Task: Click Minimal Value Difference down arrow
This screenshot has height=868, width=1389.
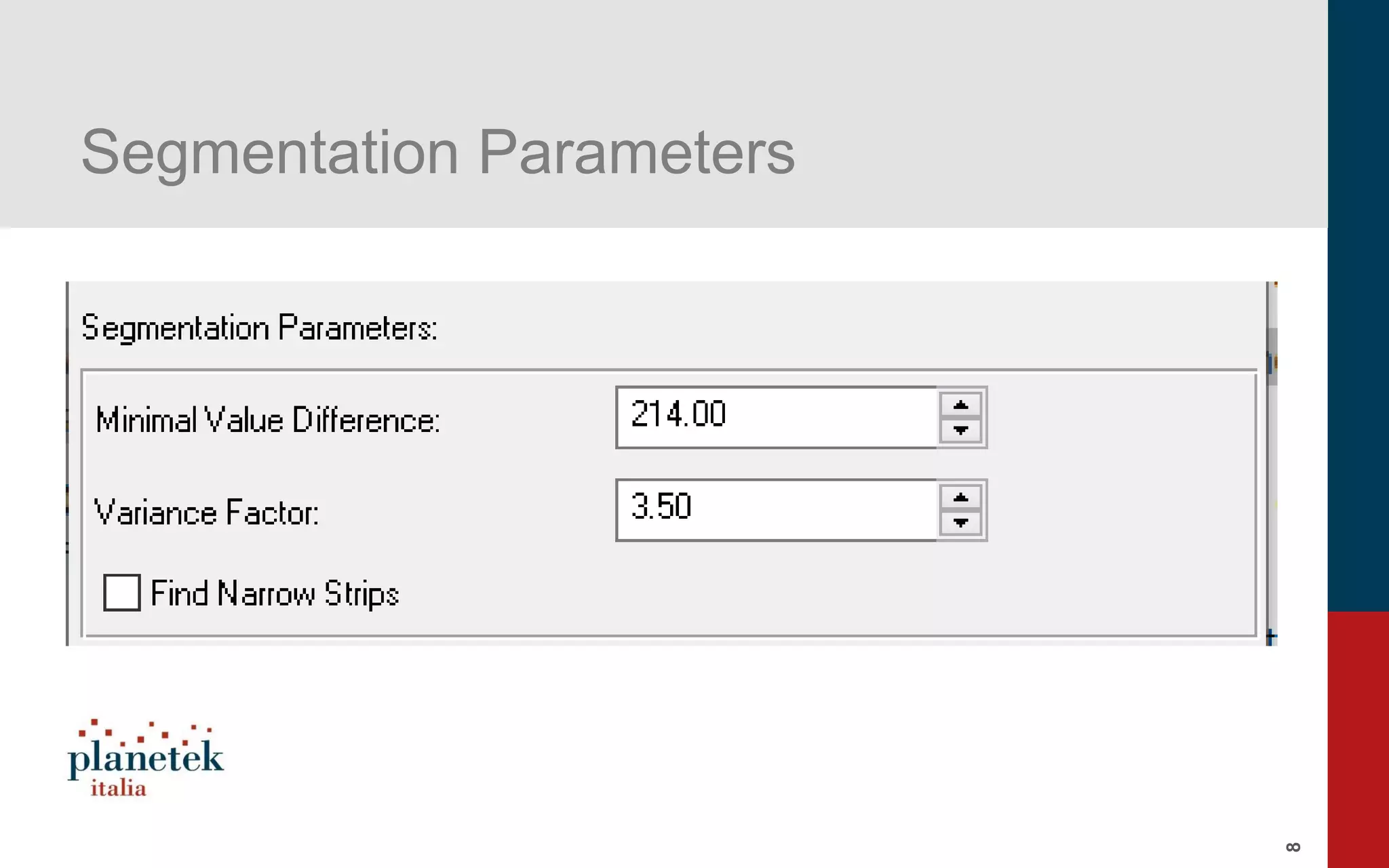Action: (x=960, y=430)
